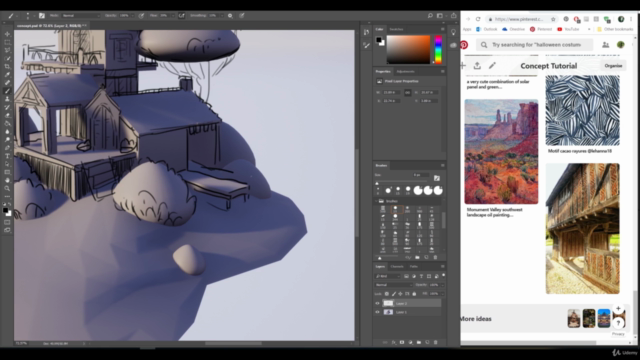The height and width of the screenshot is (360, 640).
Task: Toggle lock all padlock in Layers panel
Action: pyautogui.click(x=414, y=294)
